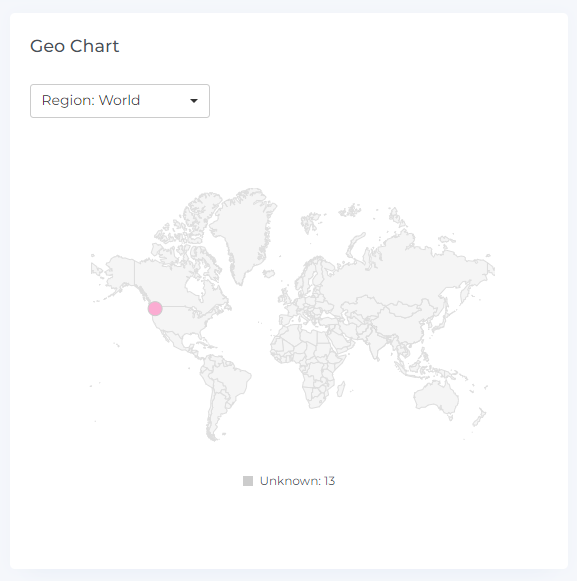Select the gray Unknown legend swatch
This screenshot has height=581, width=577.
[x=248, y=481]
